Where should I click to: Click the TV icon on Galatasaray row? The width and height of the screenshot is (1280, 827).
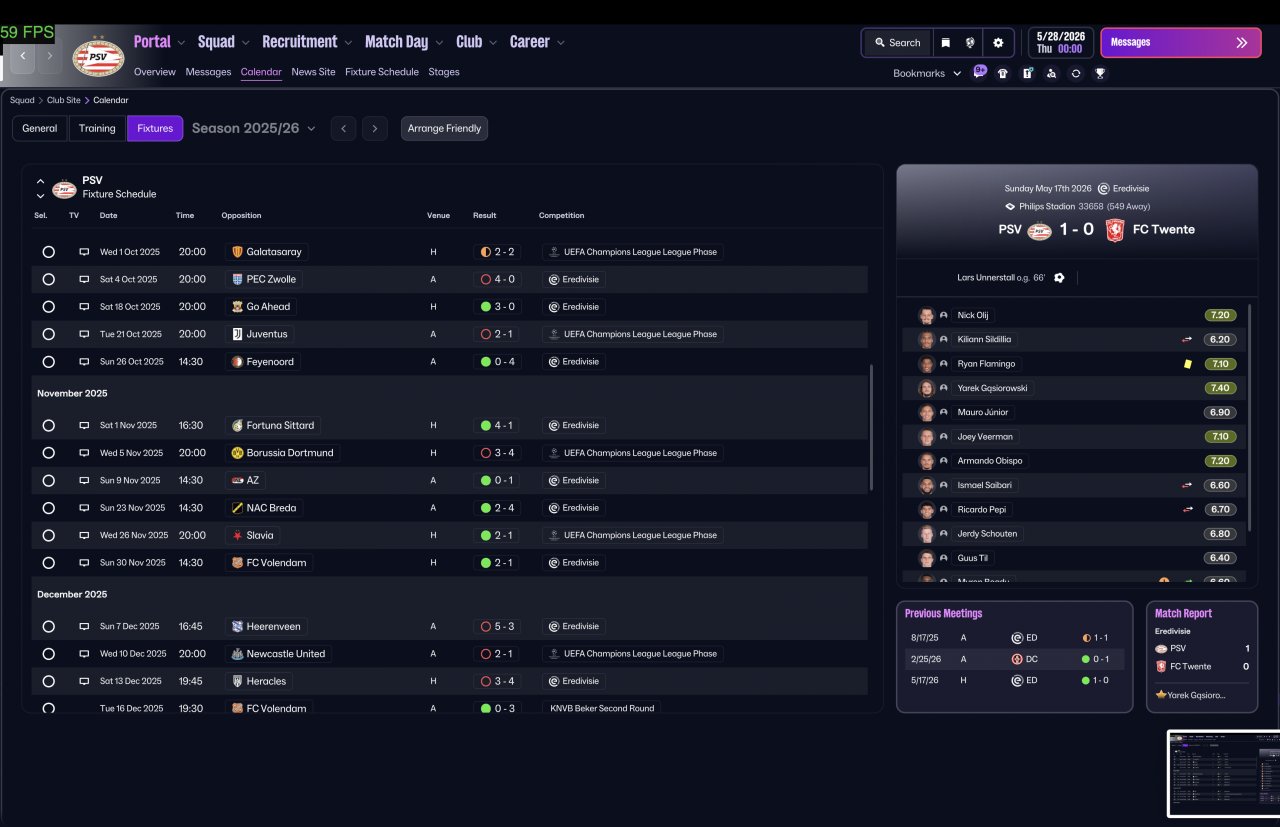(84, 252)
